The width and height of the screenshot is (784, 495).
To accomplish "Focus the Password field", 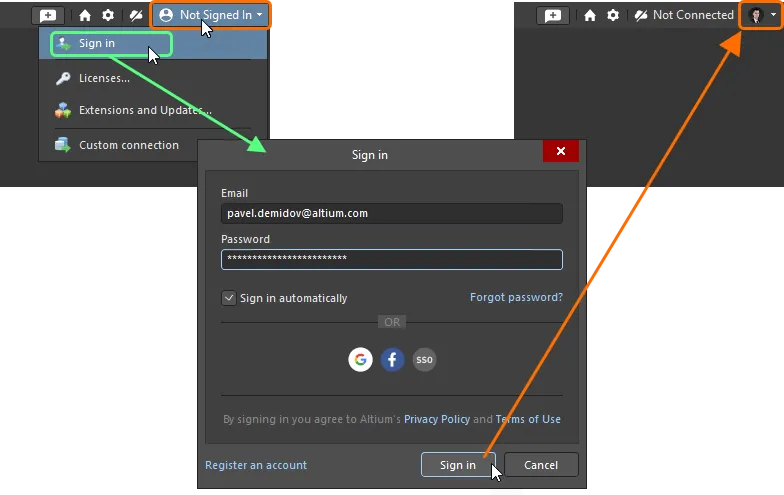I will [392, 259].
